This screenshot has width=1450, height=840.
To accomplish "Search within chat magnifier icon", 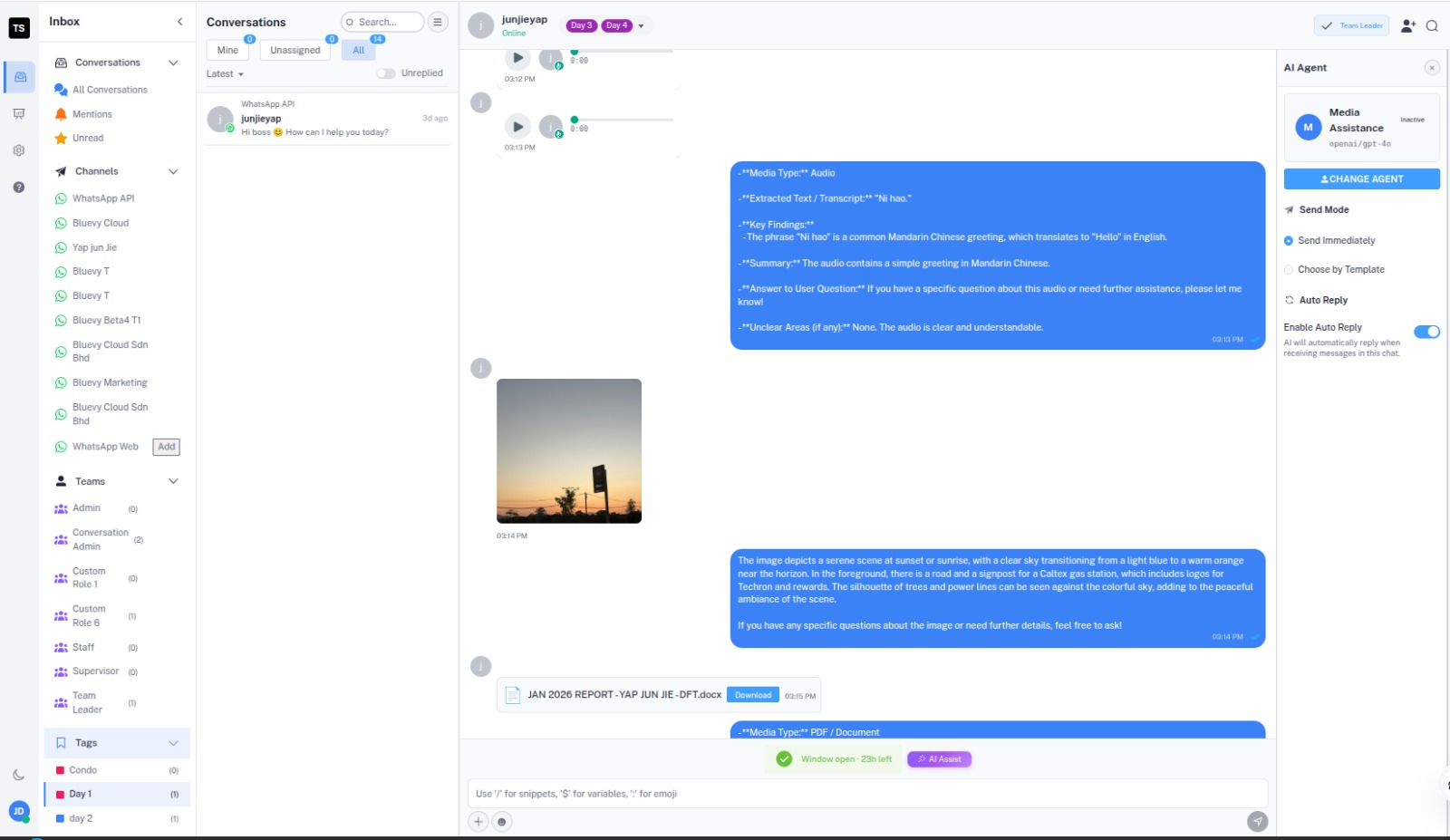I will click(x=1432, y=26).
